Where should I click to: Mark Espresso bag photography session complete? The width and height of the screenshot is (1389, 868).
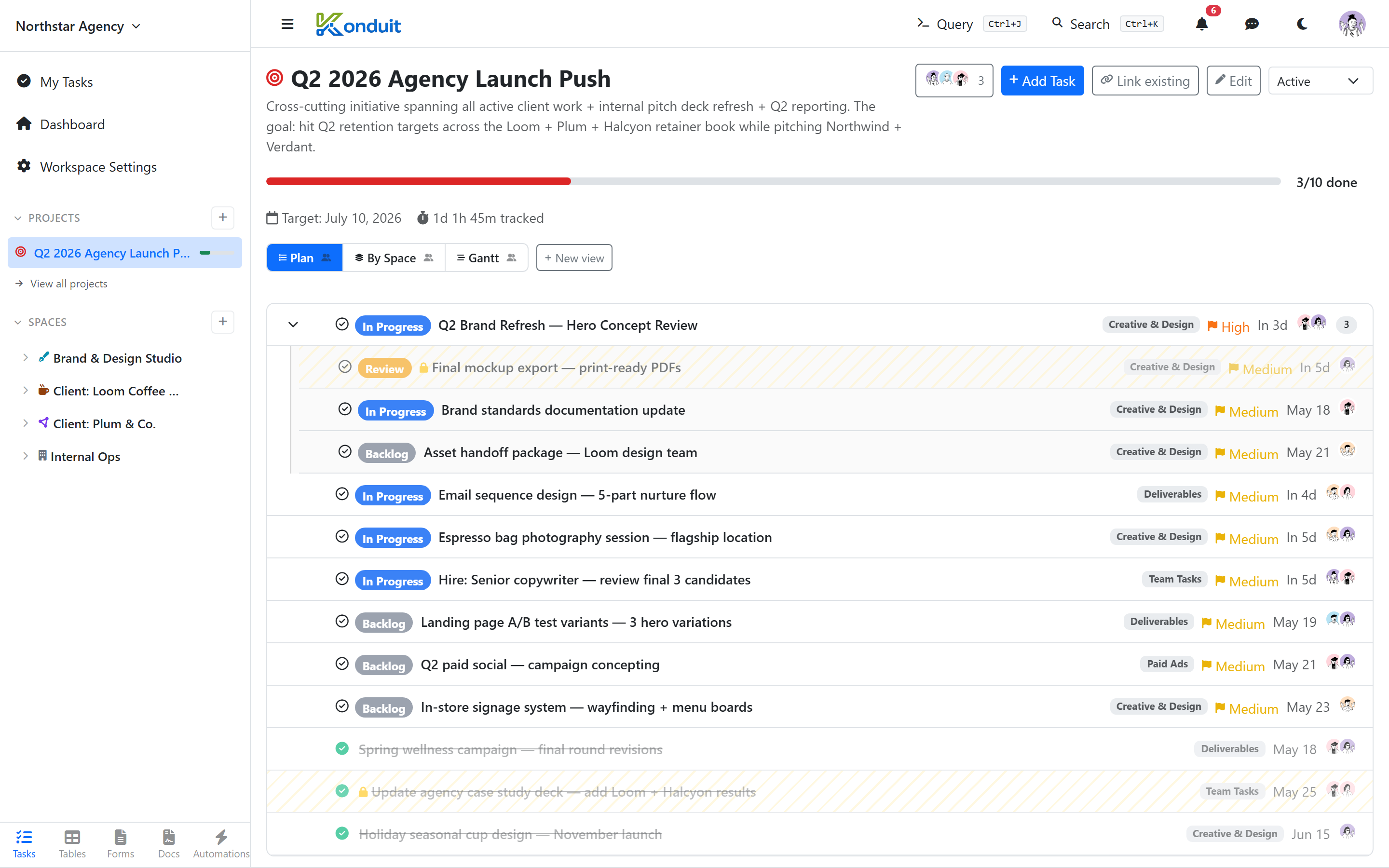pyautogui.click(x=342, y=536)
